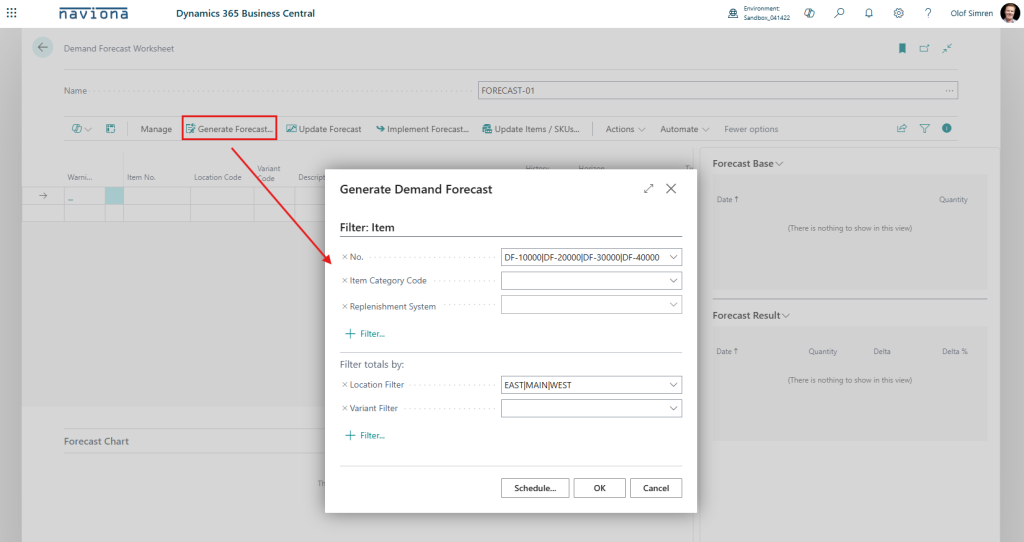
Task: Open the Replenishment System dropdown
Action: 672,306
